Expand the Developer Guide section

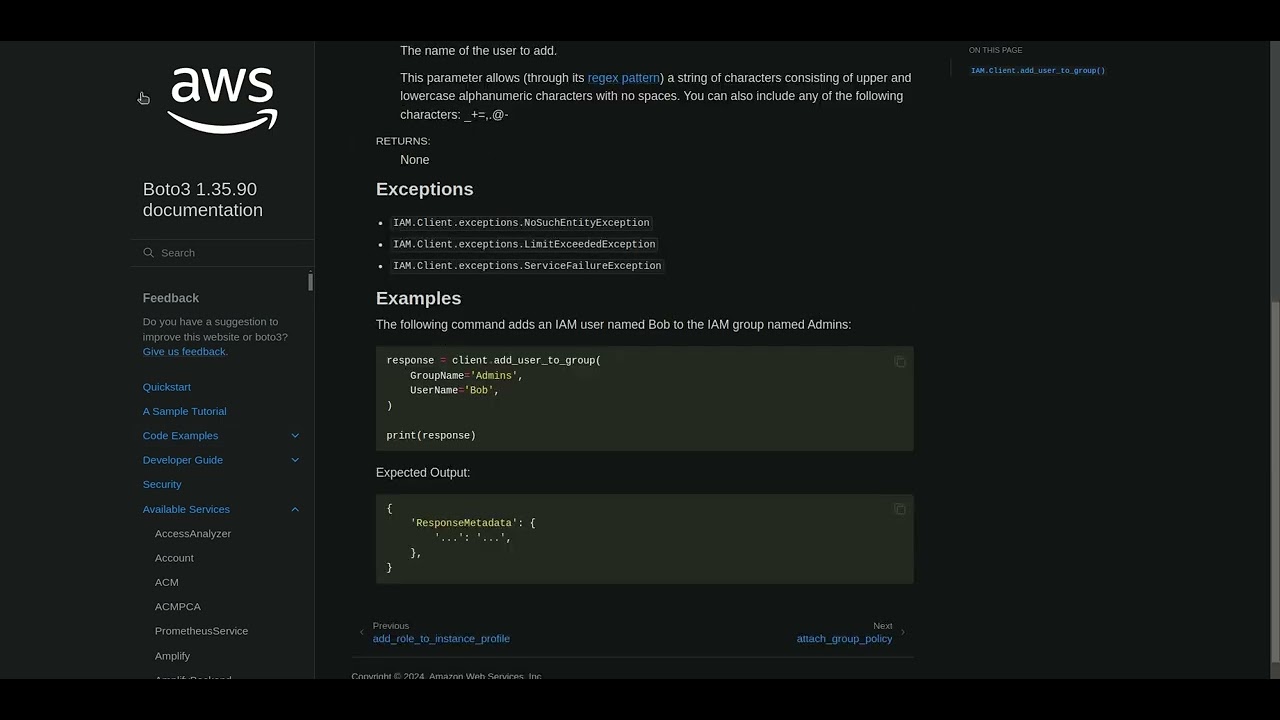click(295, 460)
